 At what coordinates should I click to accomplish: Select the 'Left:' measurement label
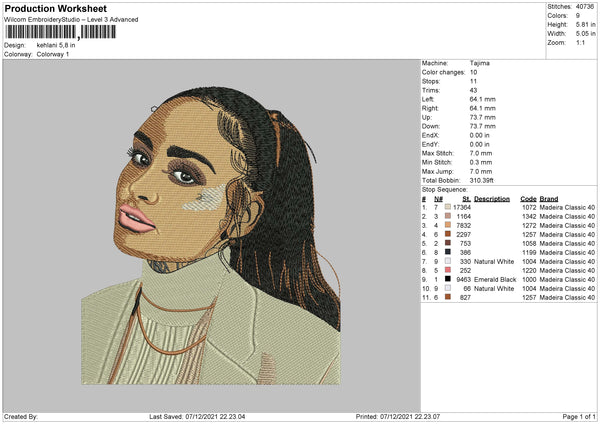click(428, 99)
